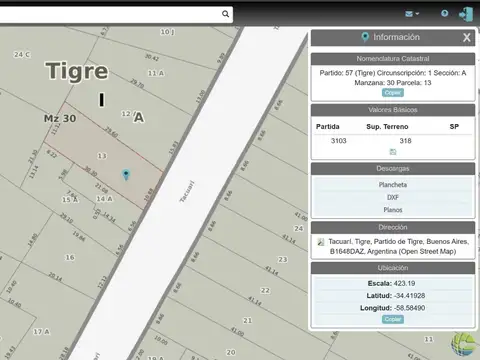480x360 pixels.
Task: Download the DXF file
Action: click(393, 197)
